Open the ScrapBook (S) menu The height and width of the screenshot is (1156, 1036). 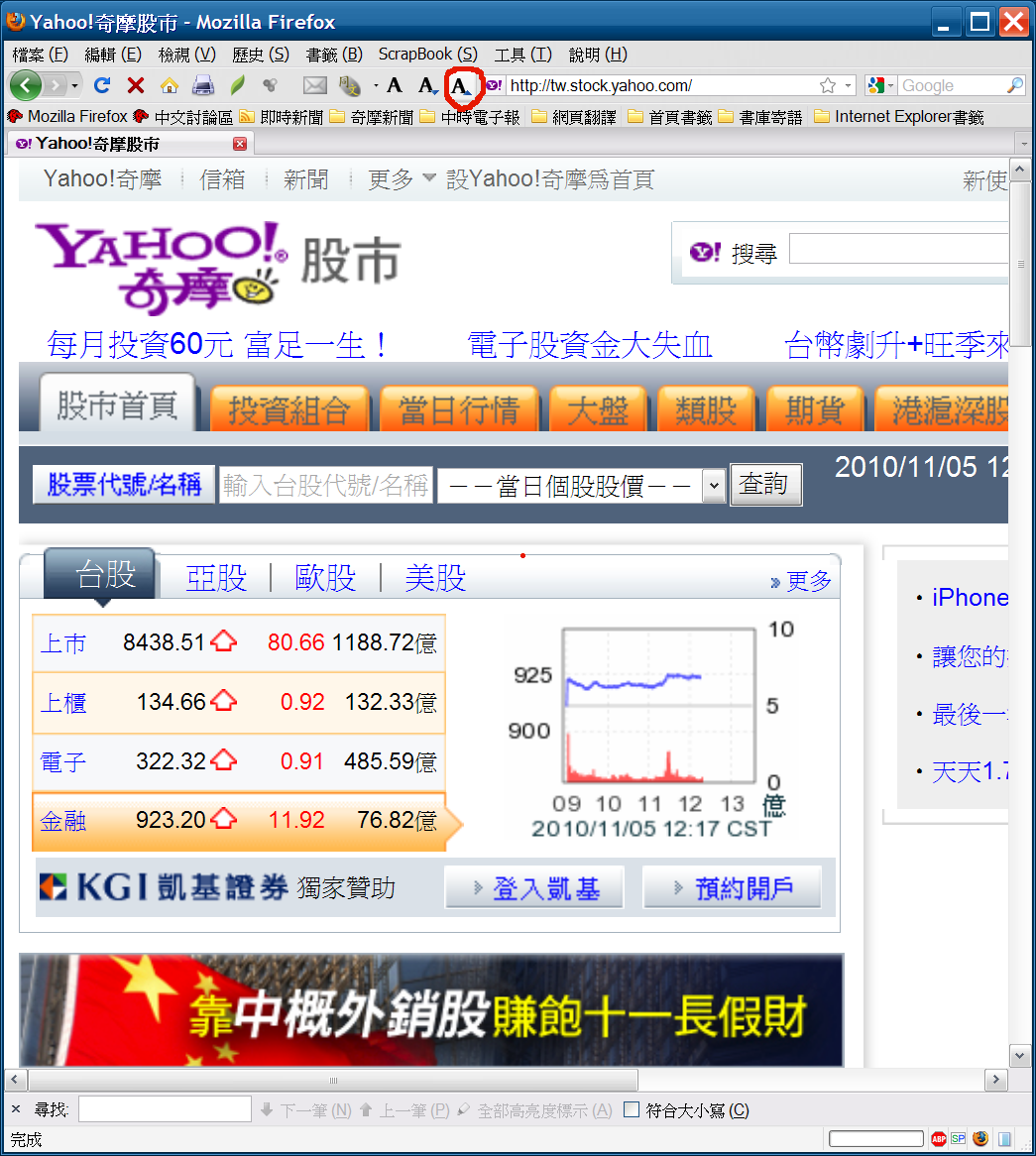[427, 55]
